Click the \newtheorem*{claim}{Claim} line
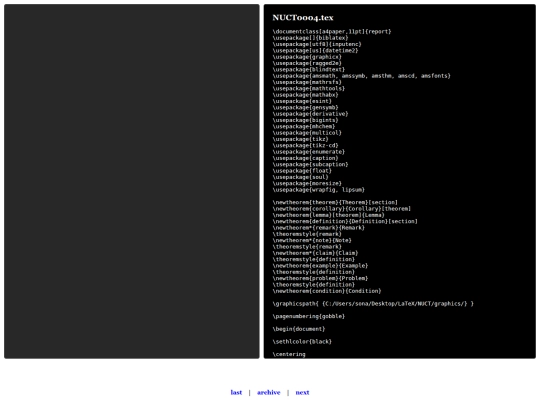540x405 pixels. tap(315, 253)
